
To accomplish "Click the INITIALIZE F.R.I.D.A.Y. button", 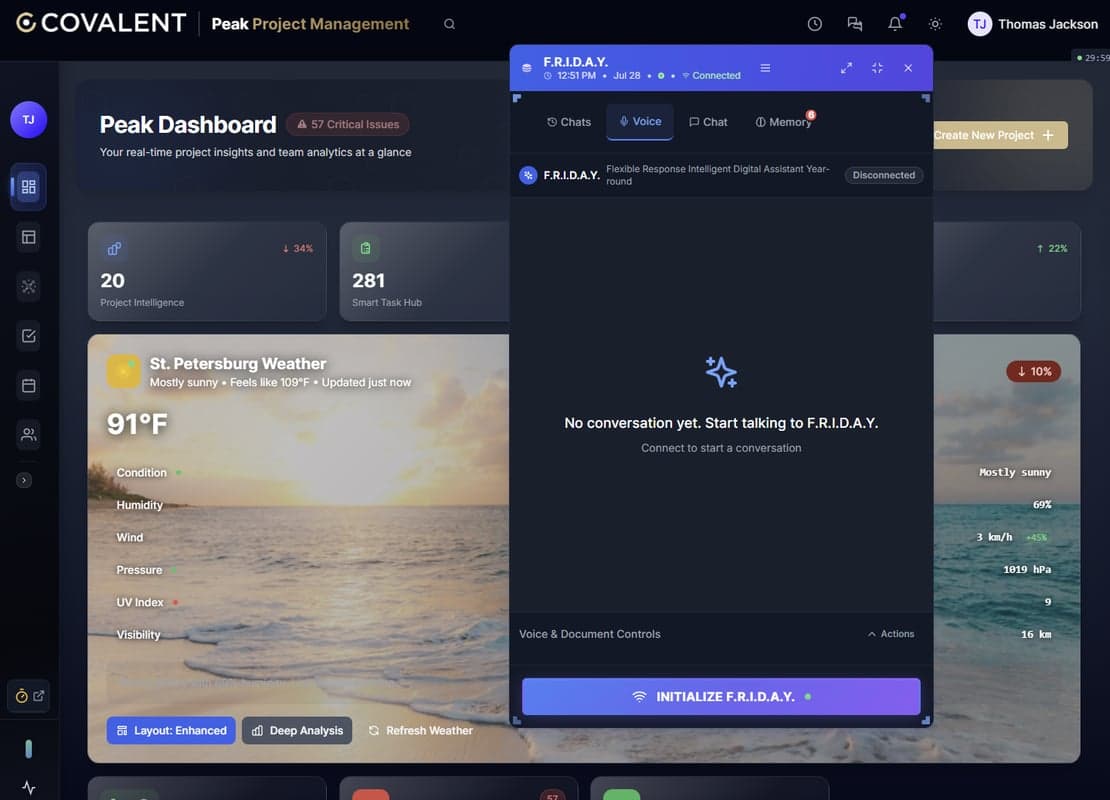I will pos(721,696).
